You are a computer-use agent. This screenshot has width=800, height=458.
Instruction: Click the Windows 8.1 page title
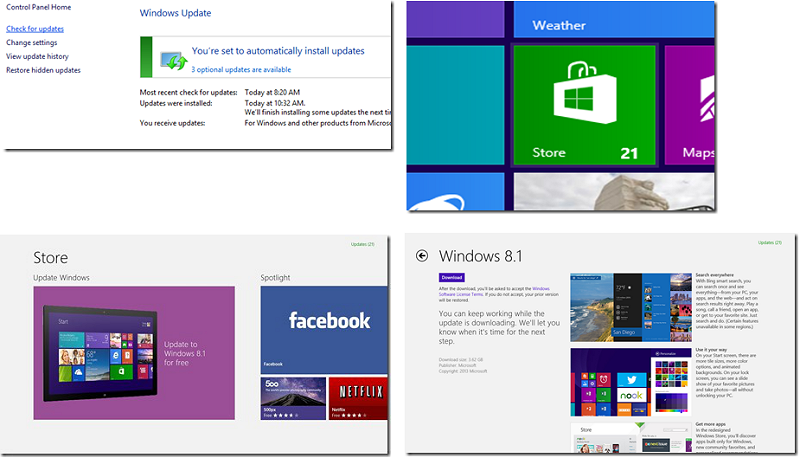[x=481, y=256]
